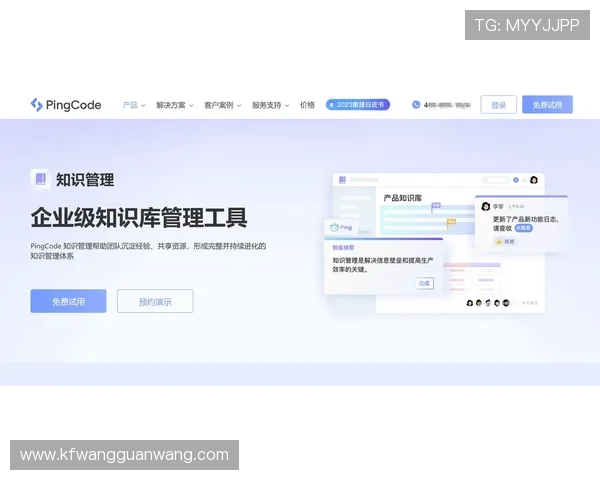The width and height of the screenshot is (600, 480).
Task: Open the 价格 page
Action: [307, 105]
